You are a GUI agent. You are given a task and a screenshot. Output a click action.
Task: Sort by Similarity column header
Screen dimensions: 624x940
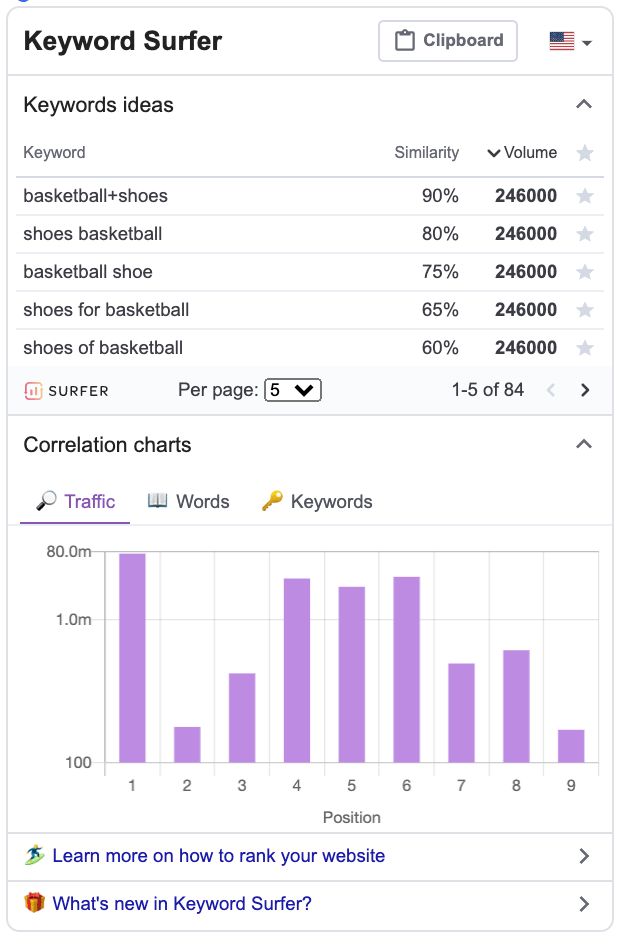pyautogui.click(x=426, y=153)
